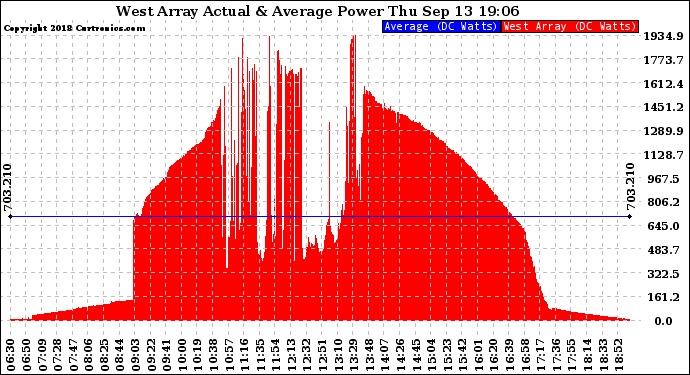Image resolution: width=690 pixels, height=375 pixels.
Task: Click the 08:25 time axis label
Action: point(104,354)
